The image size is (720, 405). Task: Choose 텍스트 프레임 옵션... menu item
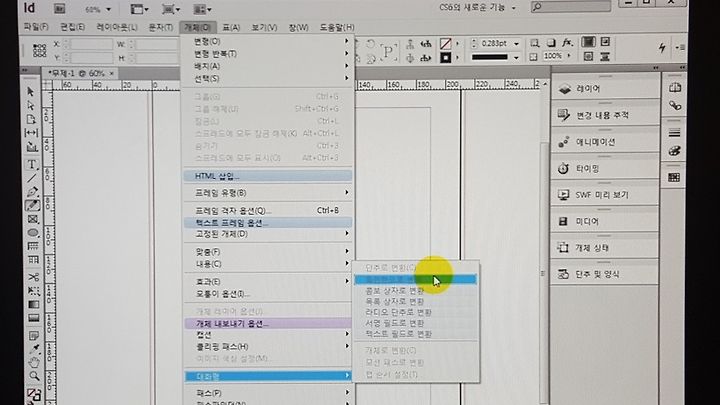coord(268,223)
